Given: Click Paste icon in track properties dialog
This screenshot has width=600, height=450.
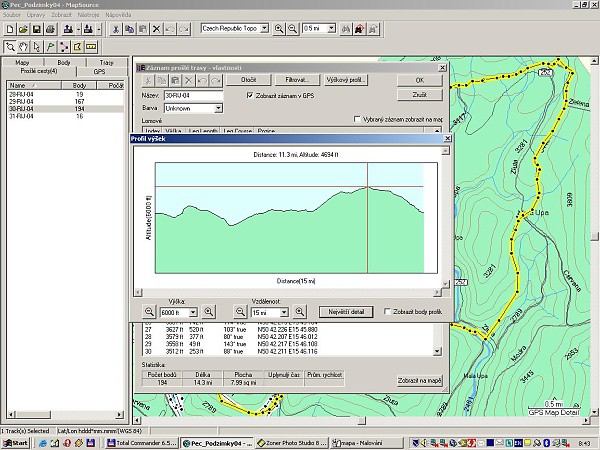Looking at the screenshot, I should 175,80.
